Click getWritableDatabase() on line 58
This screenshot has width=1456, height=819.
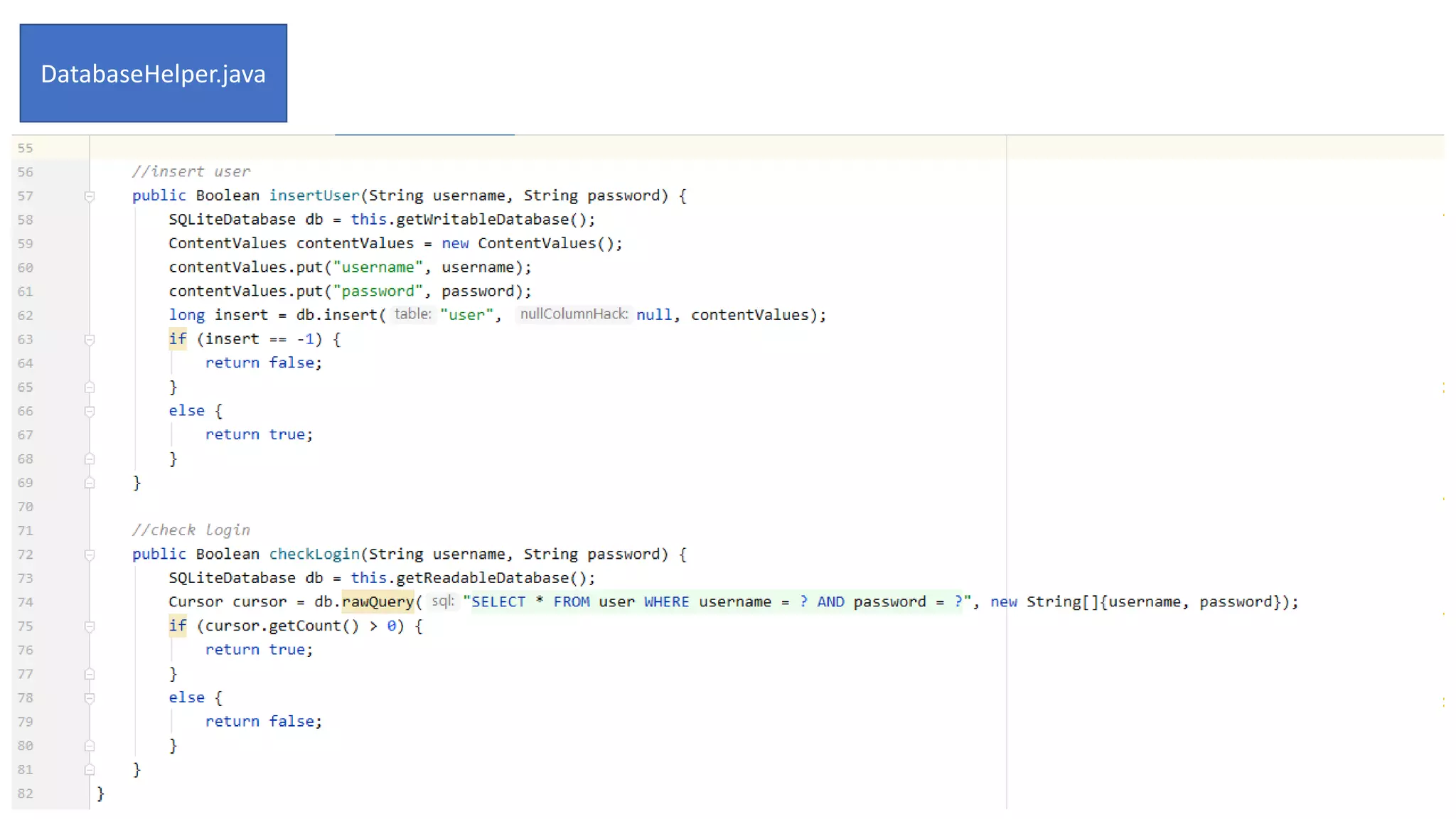pos(491,219)
